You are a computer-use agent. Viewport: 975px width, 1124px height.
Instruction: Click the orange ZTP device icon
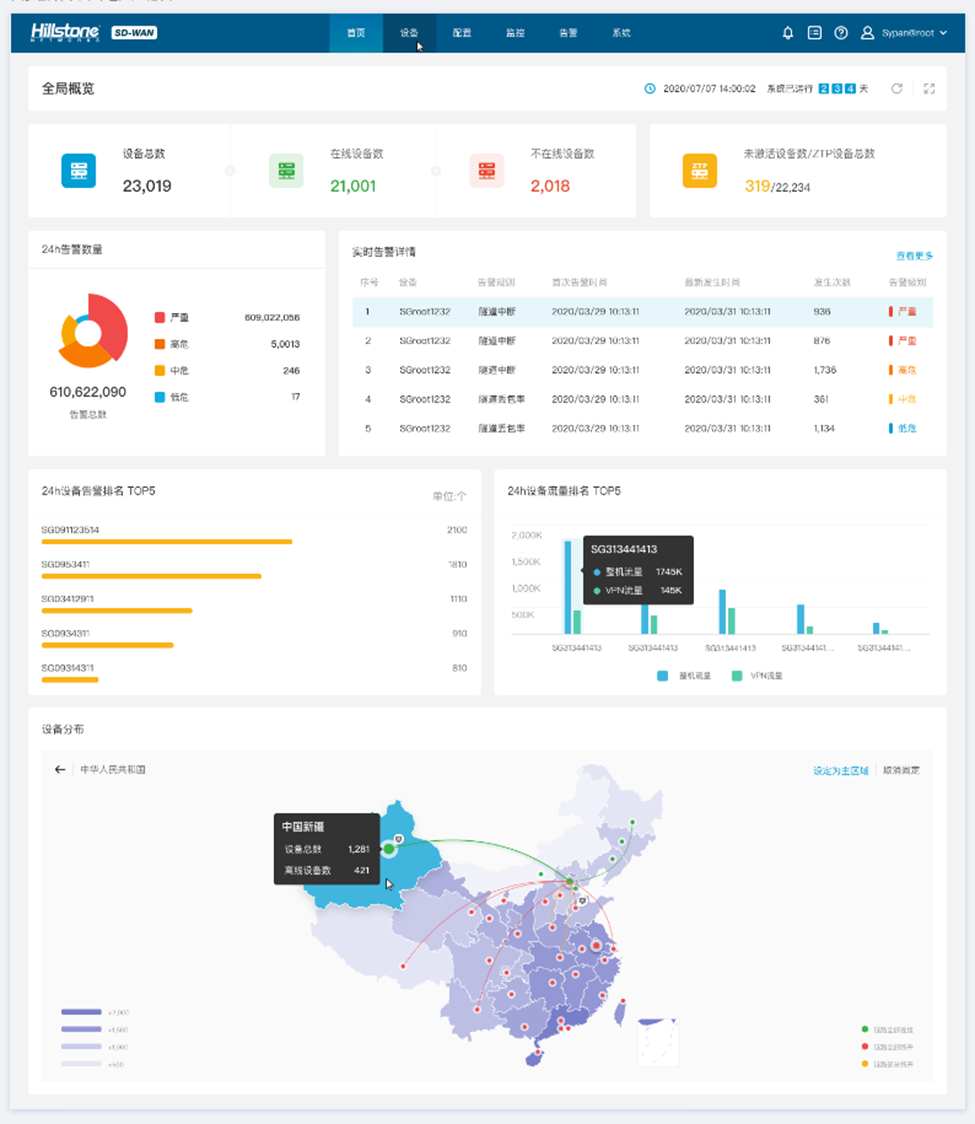click(x=700, y=171)
